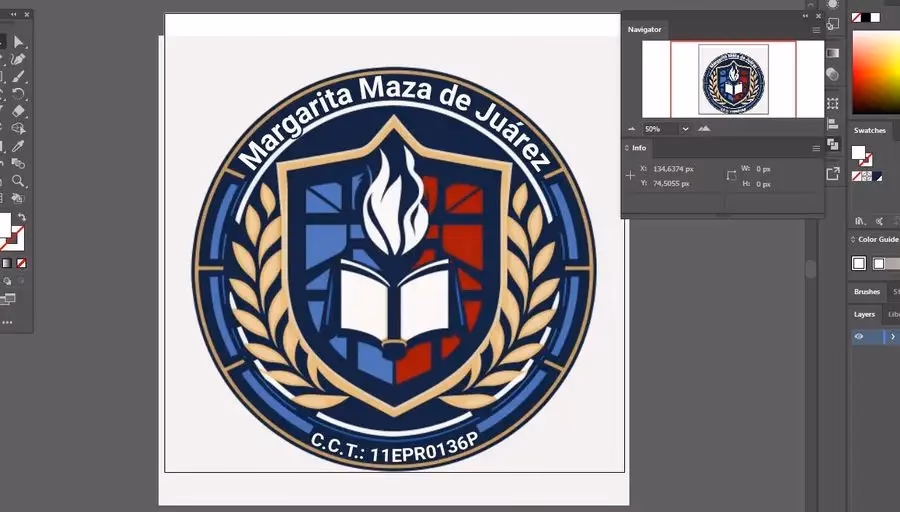Open the Navigator zoom percentage dropdown
Viewport: 900px width, 512px height.
[685, 129]
